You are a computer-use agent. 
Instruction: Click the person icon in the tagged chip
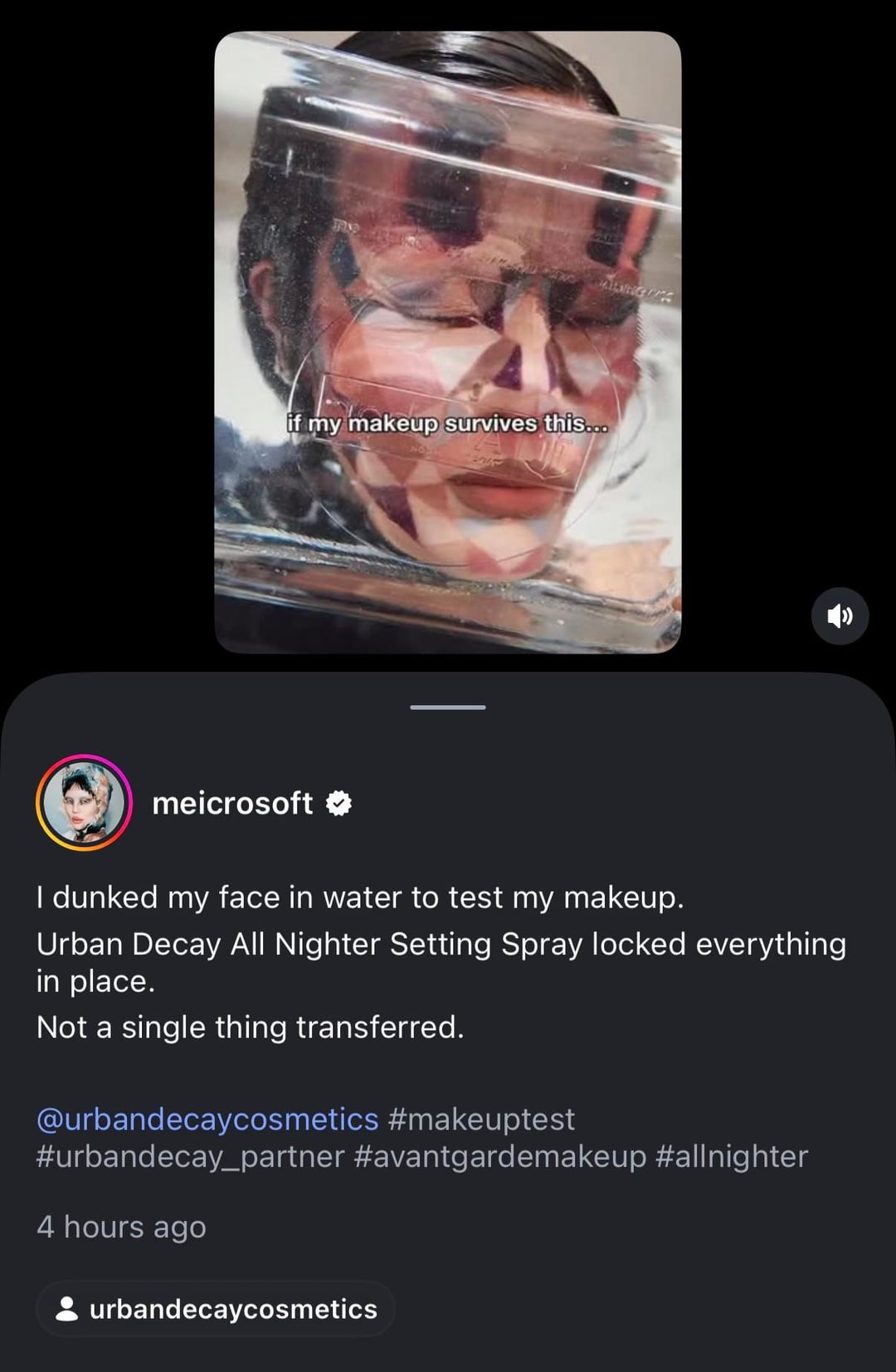(x=66, y=1308)
